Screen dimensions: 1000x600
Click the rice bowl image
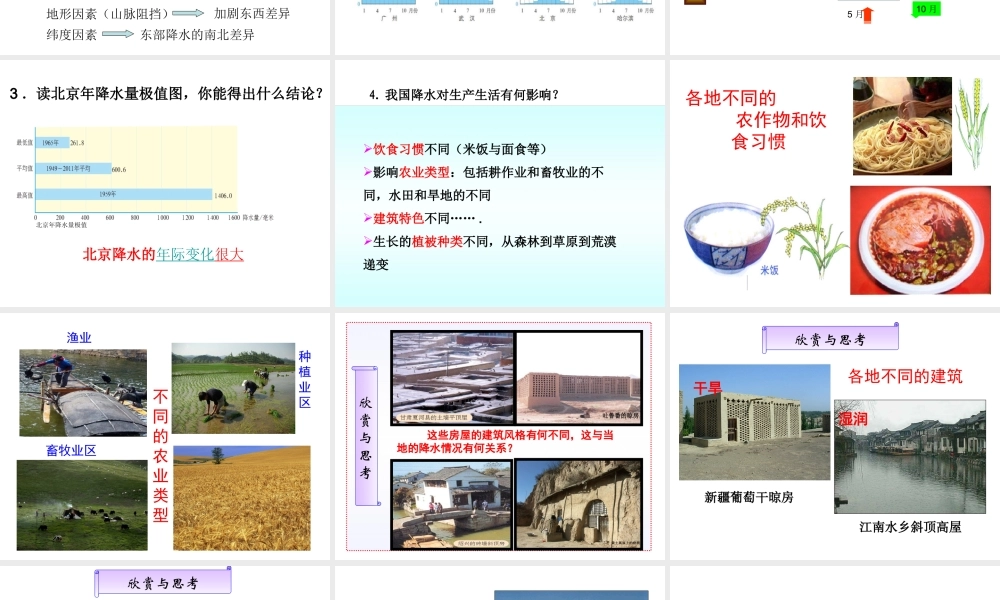pyautogui.click(x=729, y=237)
